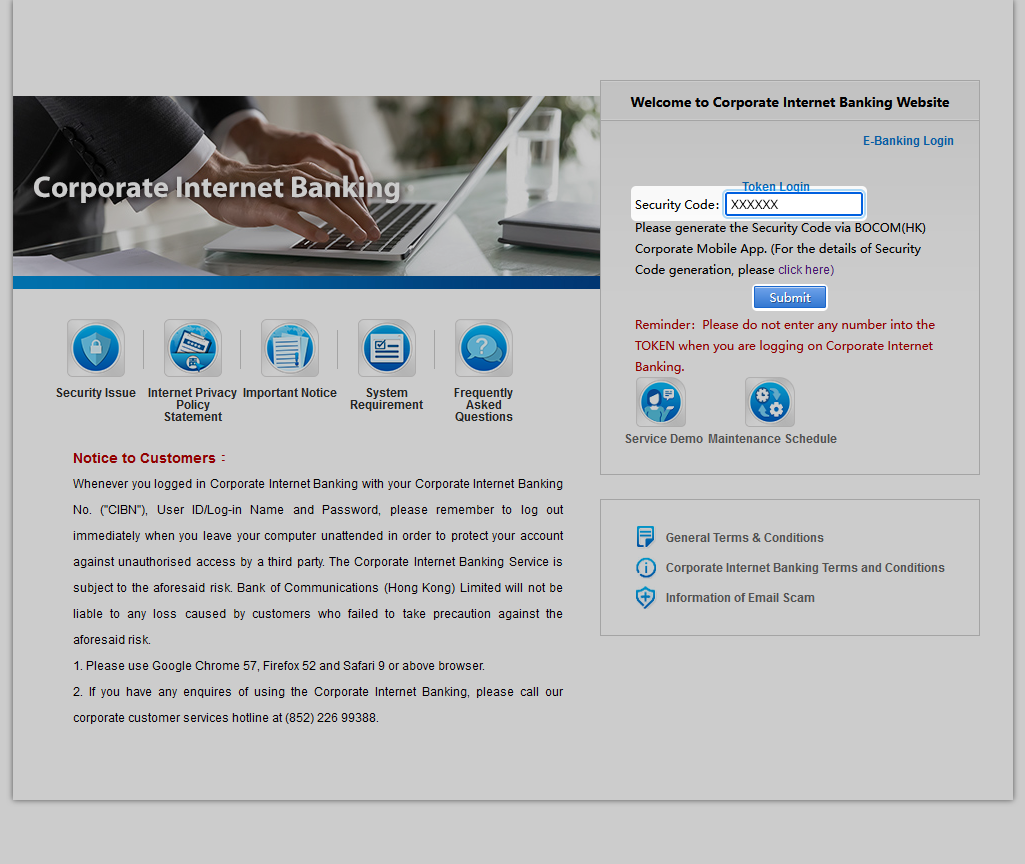Image resolution: width=1025 pixels, height=864 pixels.
Task: Open General Terms & Conditions text link
Action: click(745, 538)
